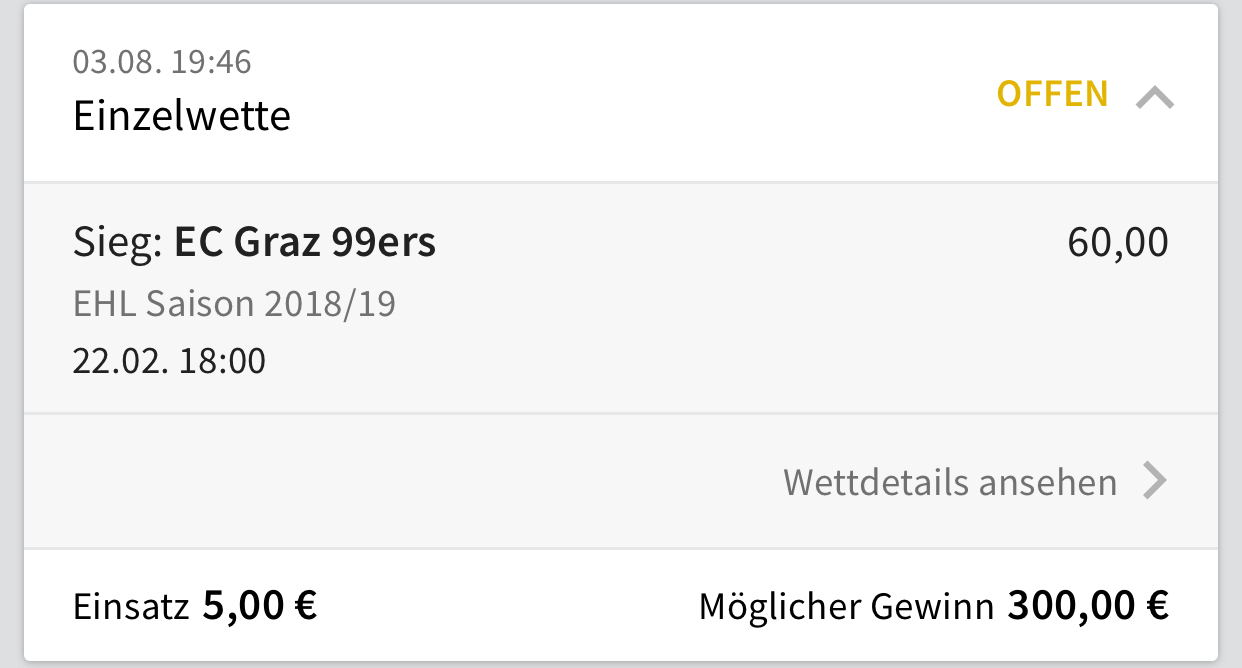
Task: Click the EHL Saison 2018/19 league text
Action: click(234, 303)
